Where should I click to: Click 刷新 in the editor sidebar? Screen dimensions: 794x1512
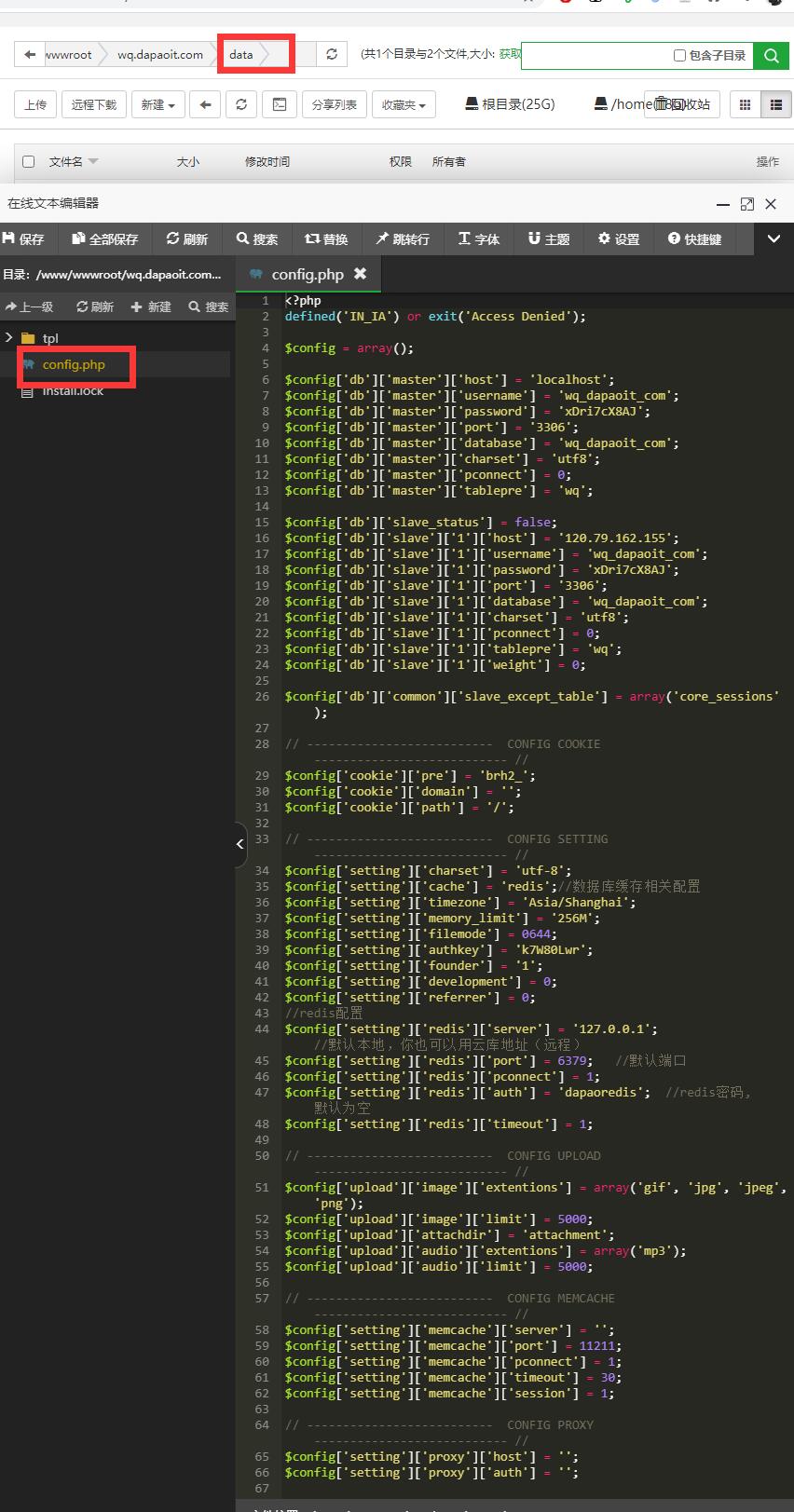(x=95, y=306)
